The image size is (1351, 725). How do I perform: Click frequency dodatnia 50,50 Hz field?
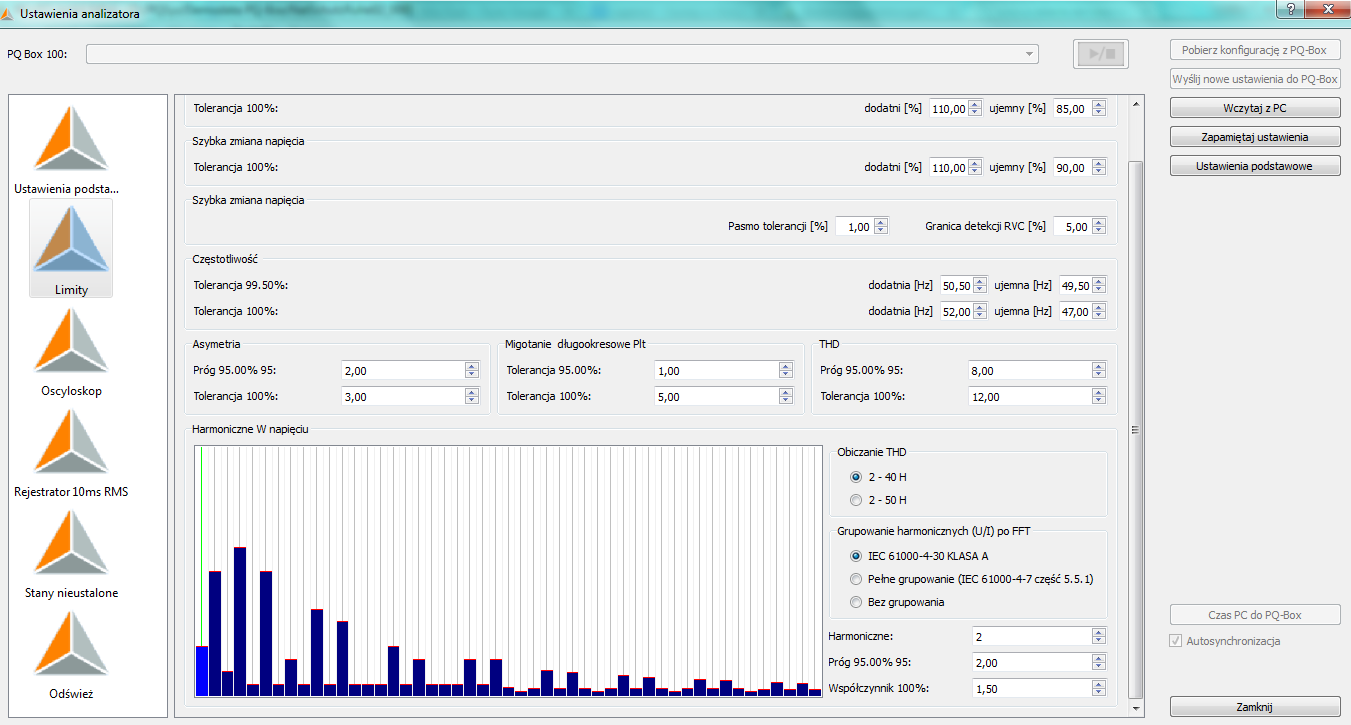pyautogui.click(x=956, y=285)
